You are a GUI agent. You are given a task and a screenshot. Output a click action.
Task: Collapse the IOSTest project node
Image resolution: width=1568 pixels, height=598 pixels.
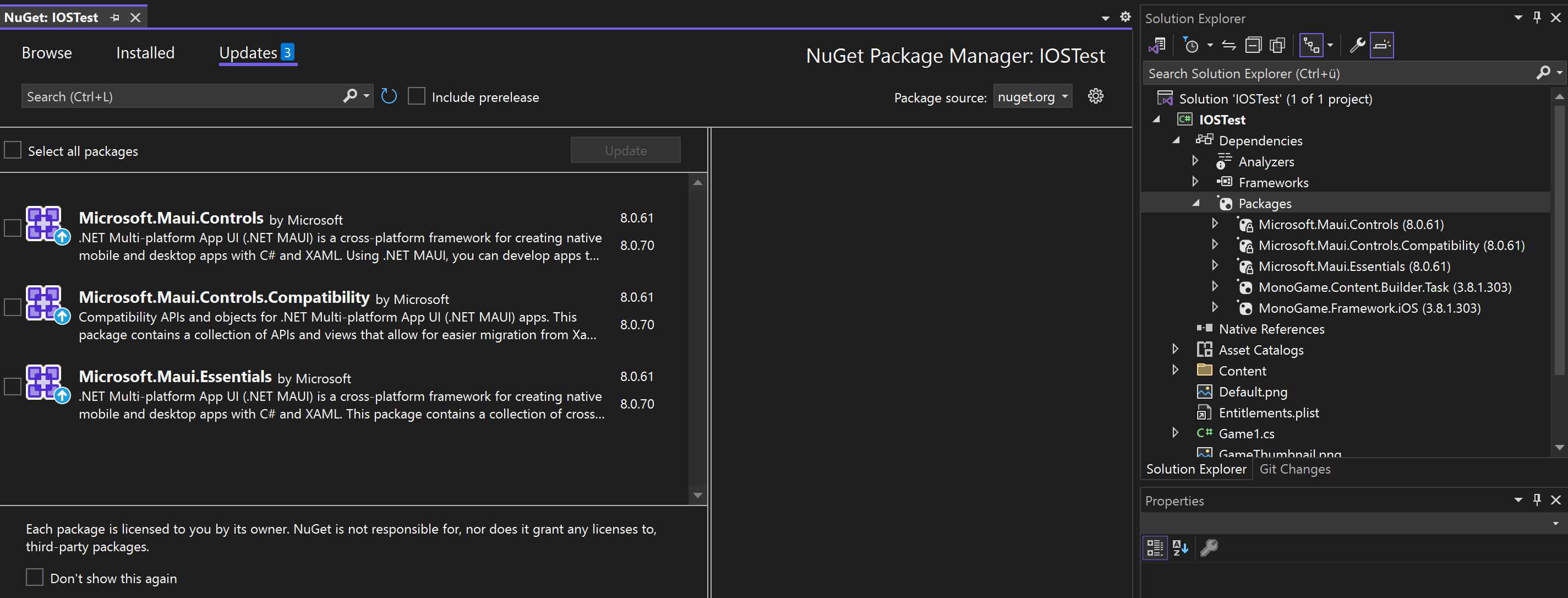click(1156, 119)
